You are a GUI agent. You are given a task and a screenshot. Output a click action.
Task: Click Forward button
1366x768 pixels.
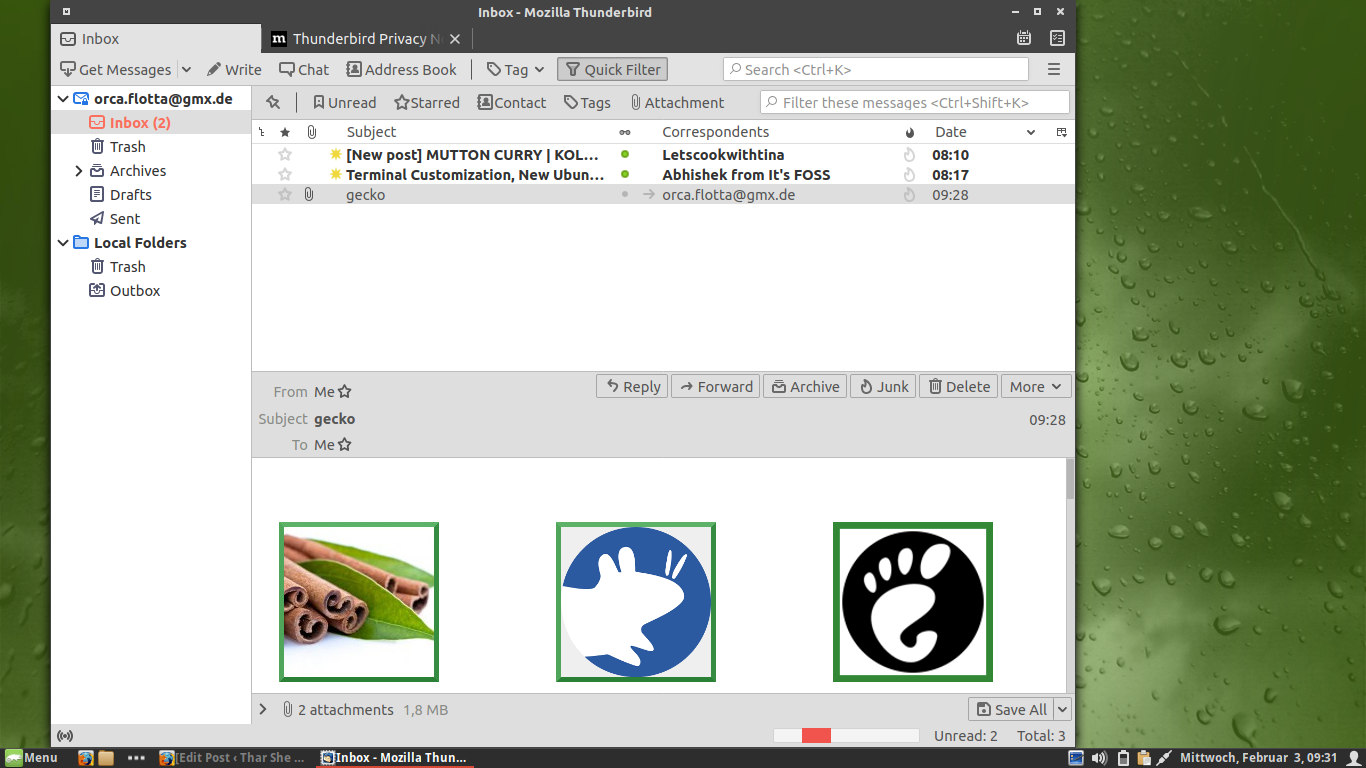[x=716, y=386]
